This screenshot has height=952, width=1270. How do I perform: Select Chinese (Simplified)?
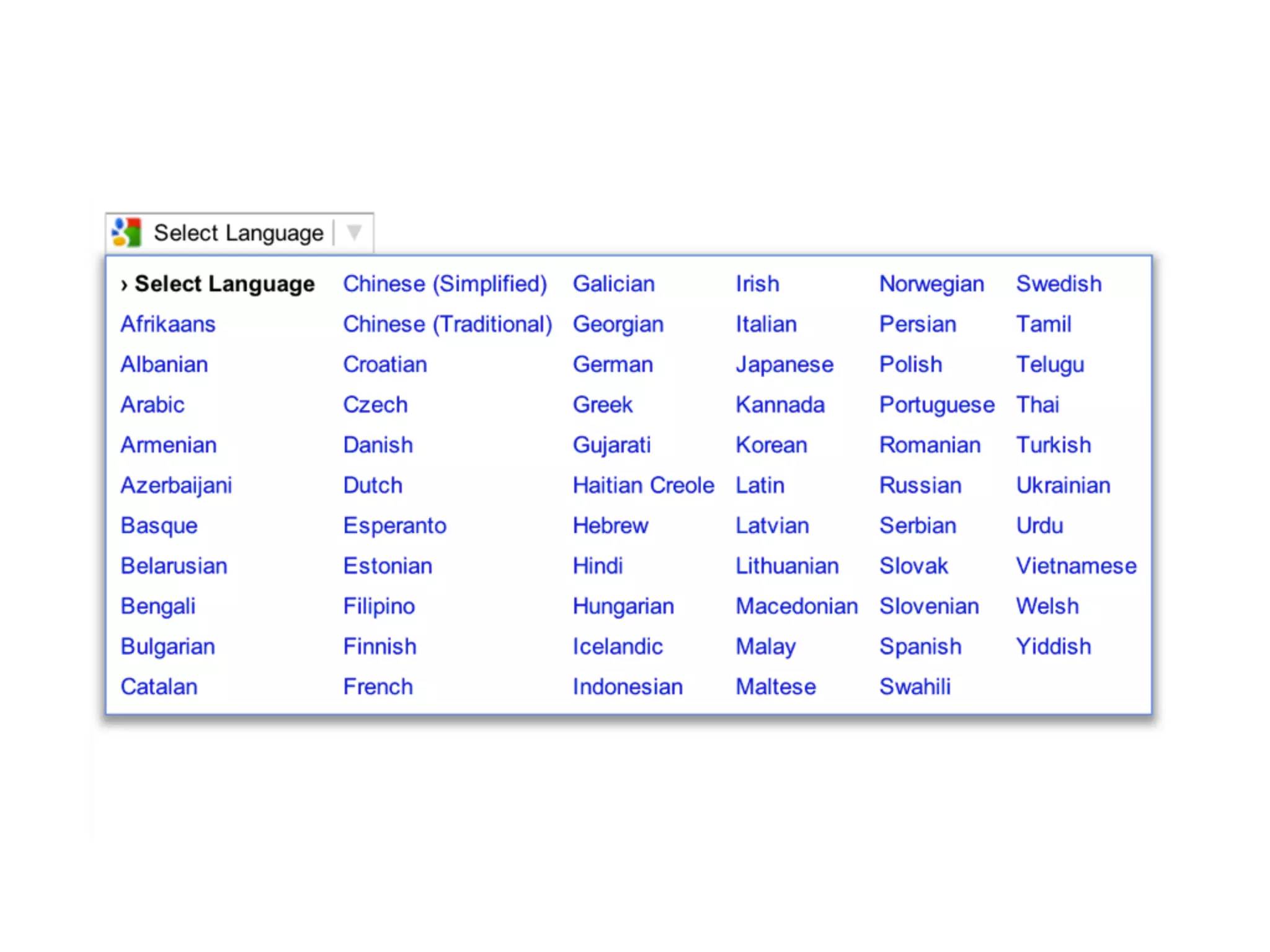(445, 284)
